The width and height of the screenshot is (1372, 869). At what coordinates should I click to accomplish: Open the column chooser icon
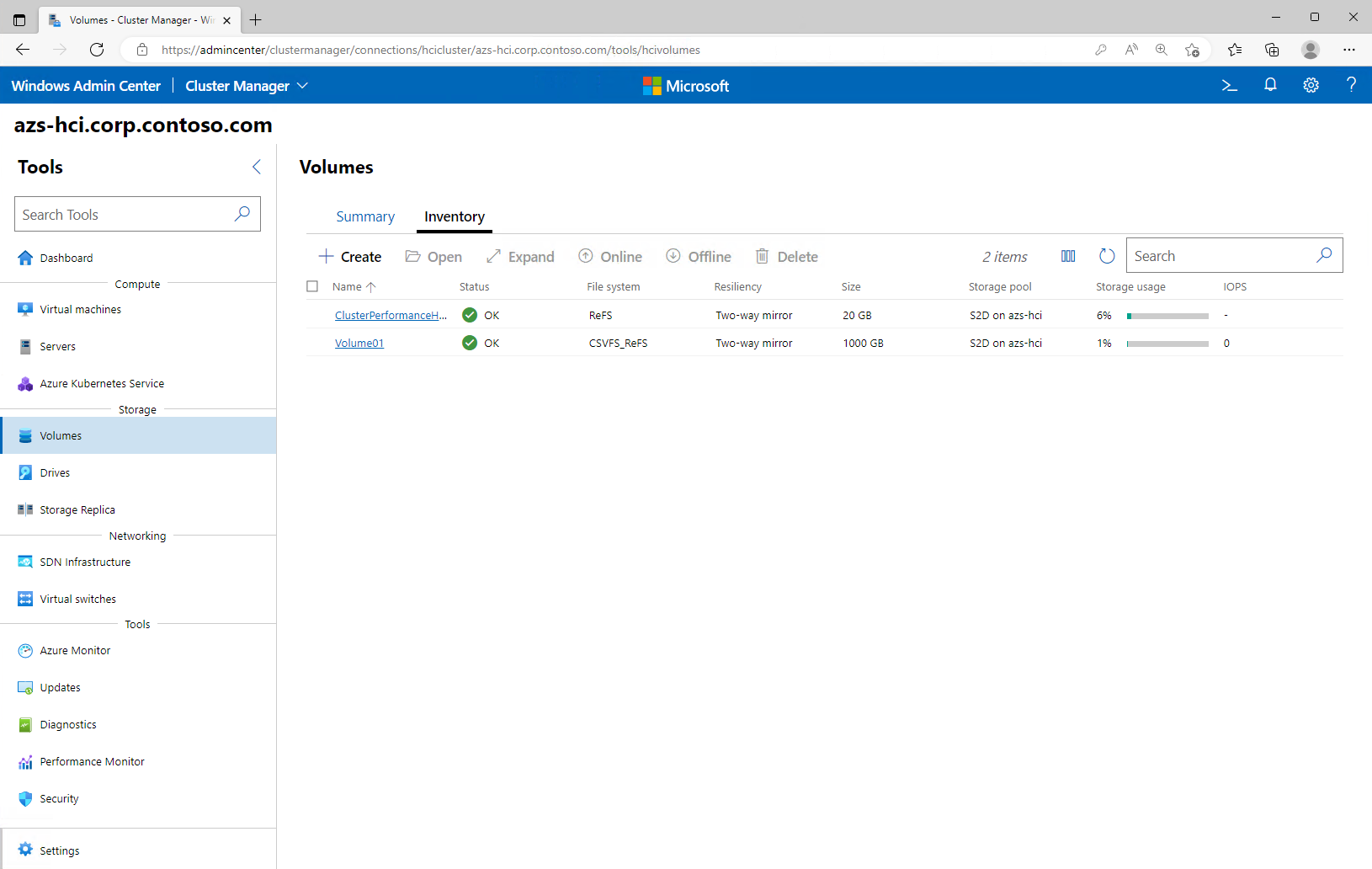(x=1068, y=256)
